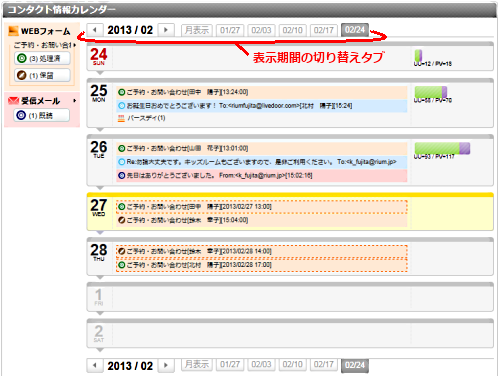Viewport: 500px width, 376px height.
Task: Click green icon of 2013/02/27 13:00 entry
Action: (122, 207)
